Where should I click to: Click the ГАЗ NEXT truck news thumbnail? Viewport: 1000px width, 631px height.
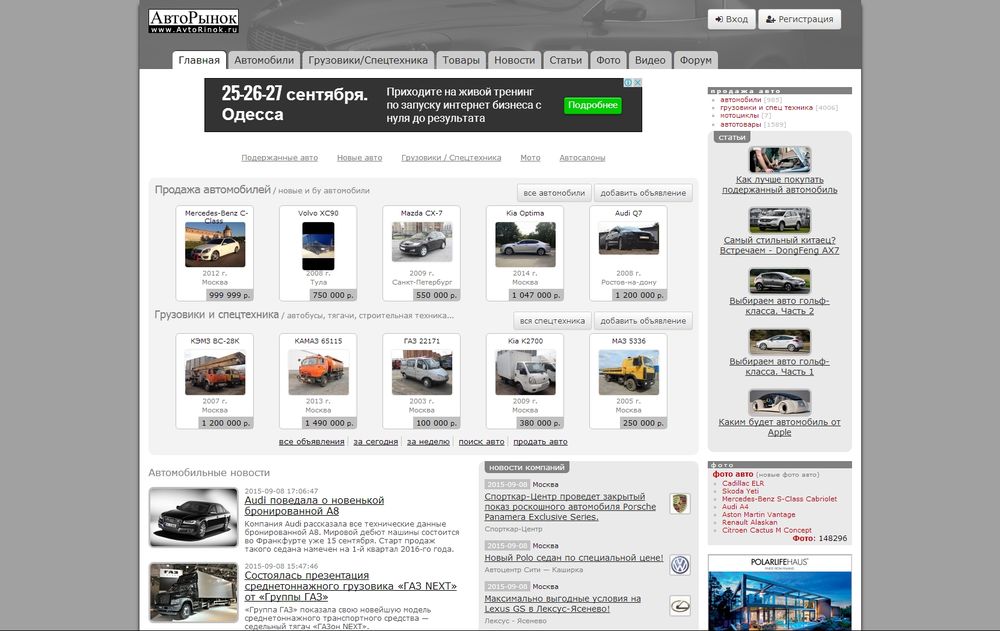[x=193, y=592]
